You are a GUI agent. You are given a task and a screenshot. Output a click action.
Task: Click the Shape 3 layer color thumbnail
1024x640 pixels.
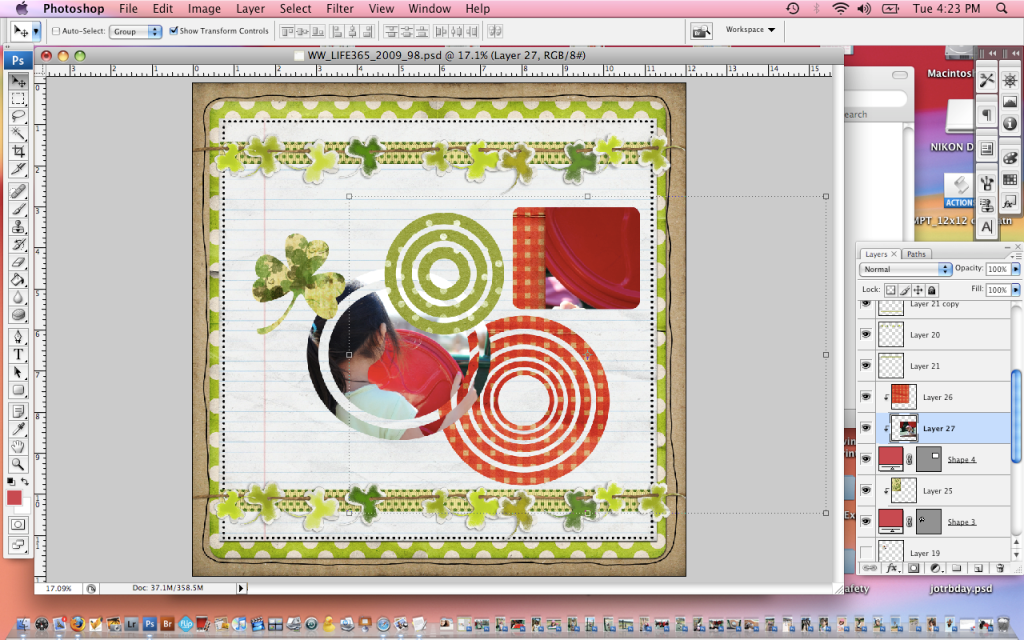click(x=891, y=521)
